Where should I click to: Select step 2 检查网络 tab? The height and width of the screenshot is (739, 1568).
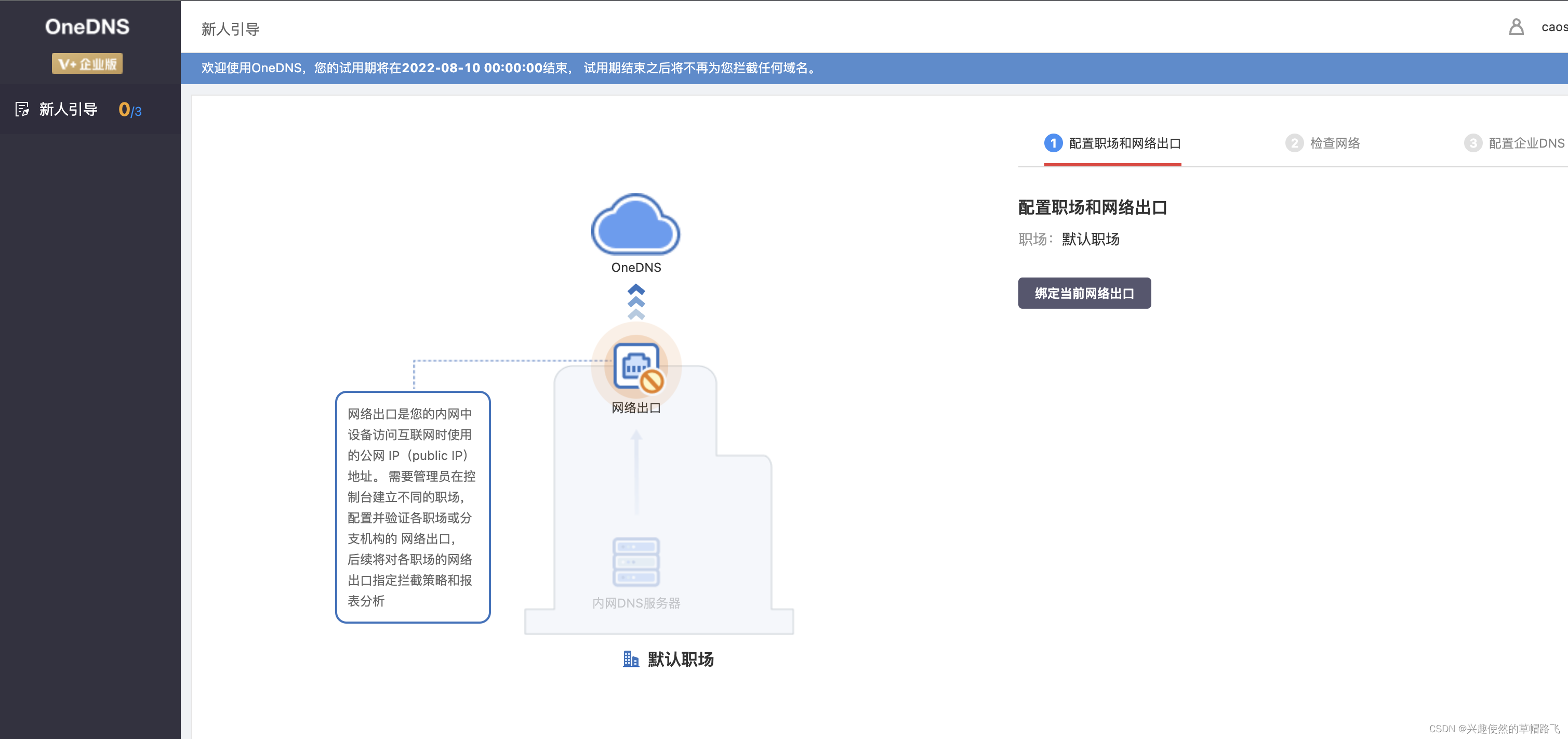click(x=1323, y=143)
